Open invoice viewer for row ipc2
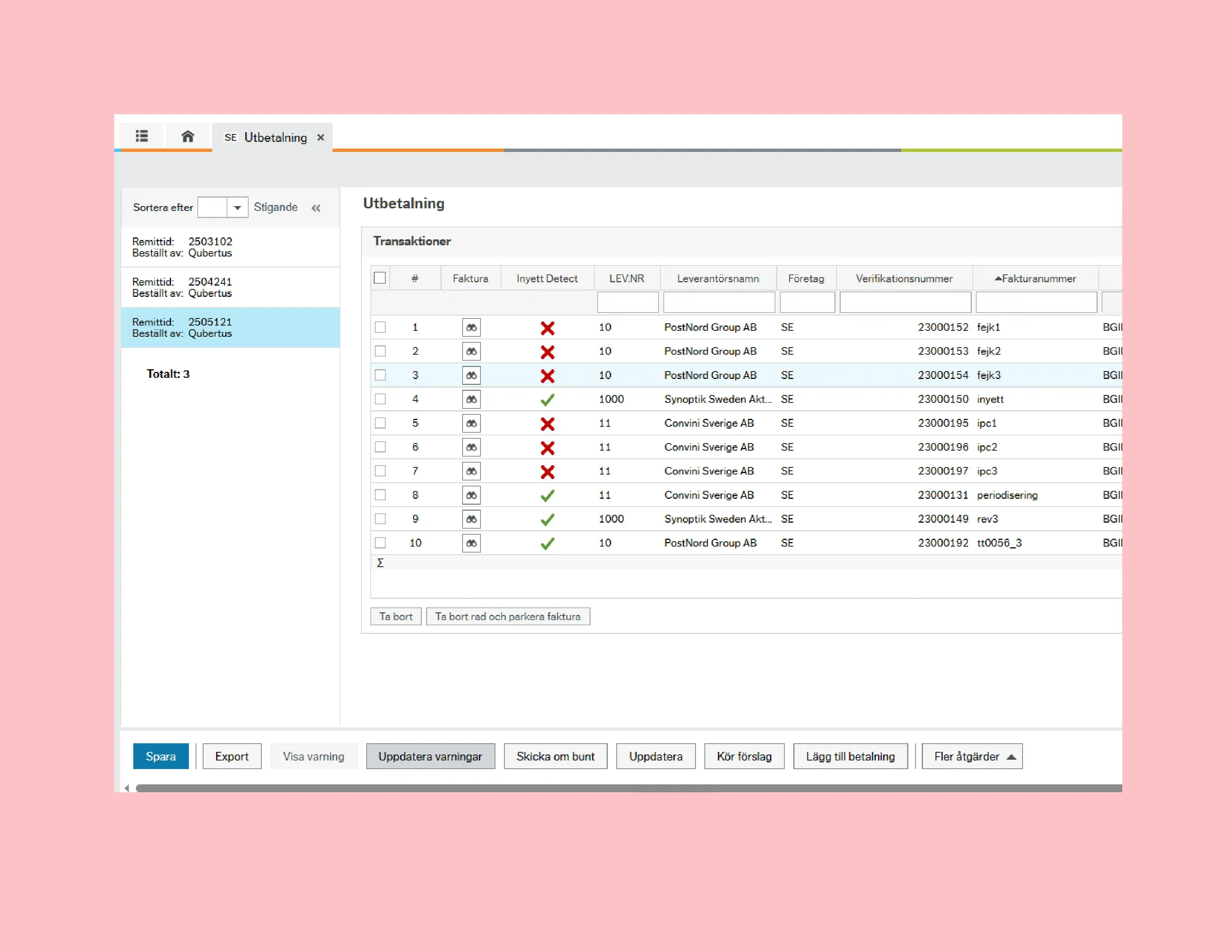 click(x=471, y=447)
